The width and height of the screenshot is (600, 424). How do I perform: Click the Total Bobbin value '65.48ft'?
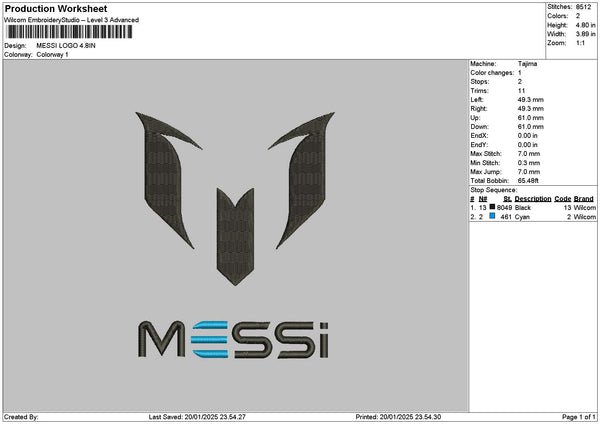[528, 181]
